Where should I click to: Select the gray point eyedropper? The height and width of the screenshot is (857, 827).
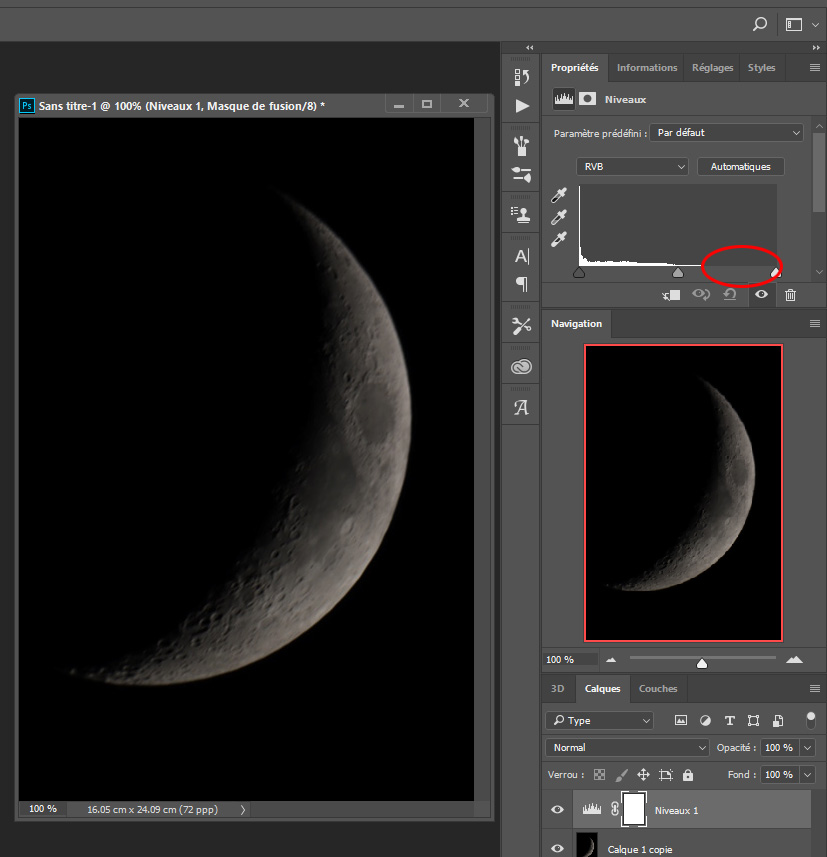pos(559,217)
